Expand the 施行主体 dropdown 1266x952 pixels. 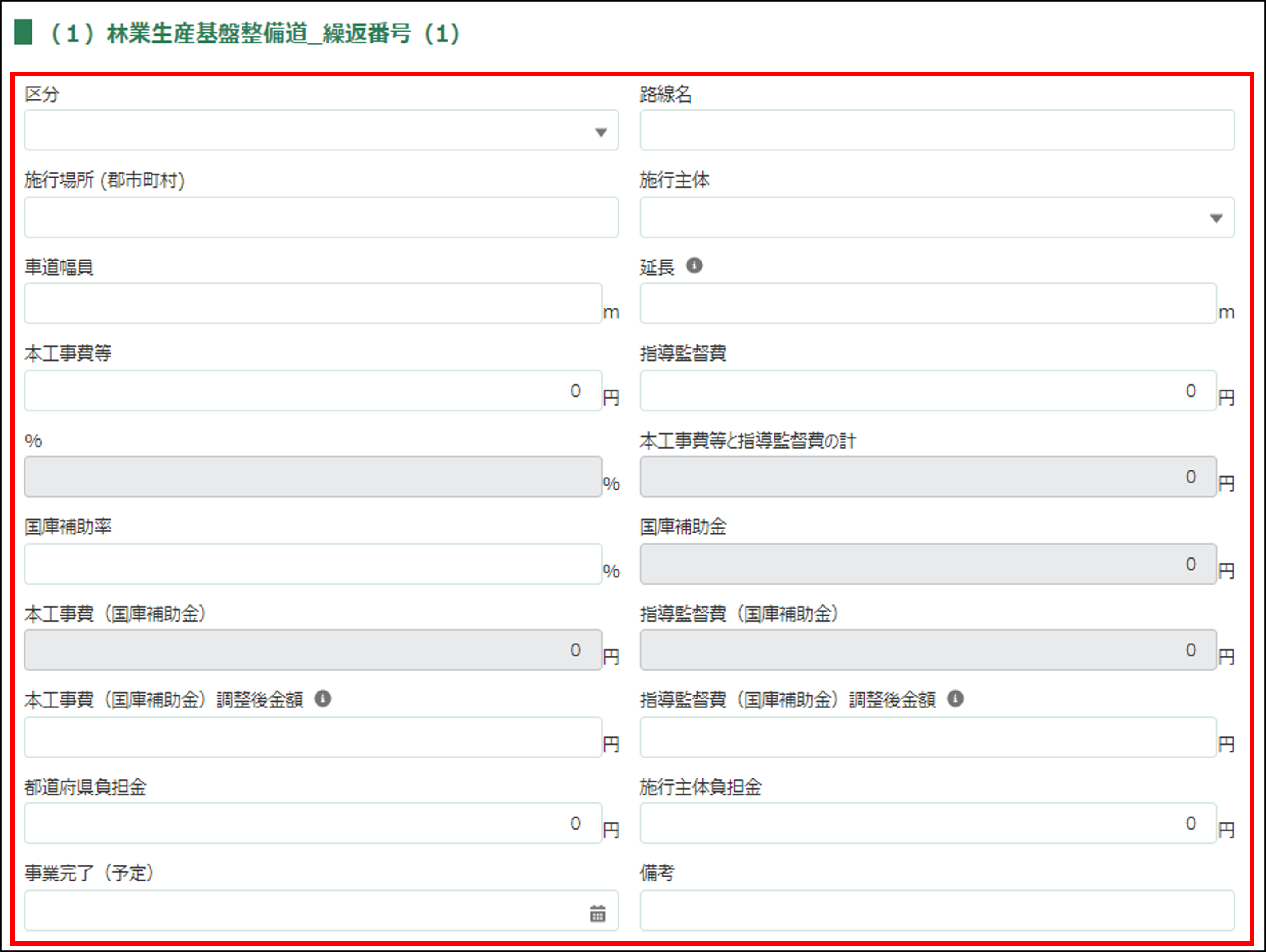click(1216, 218)
